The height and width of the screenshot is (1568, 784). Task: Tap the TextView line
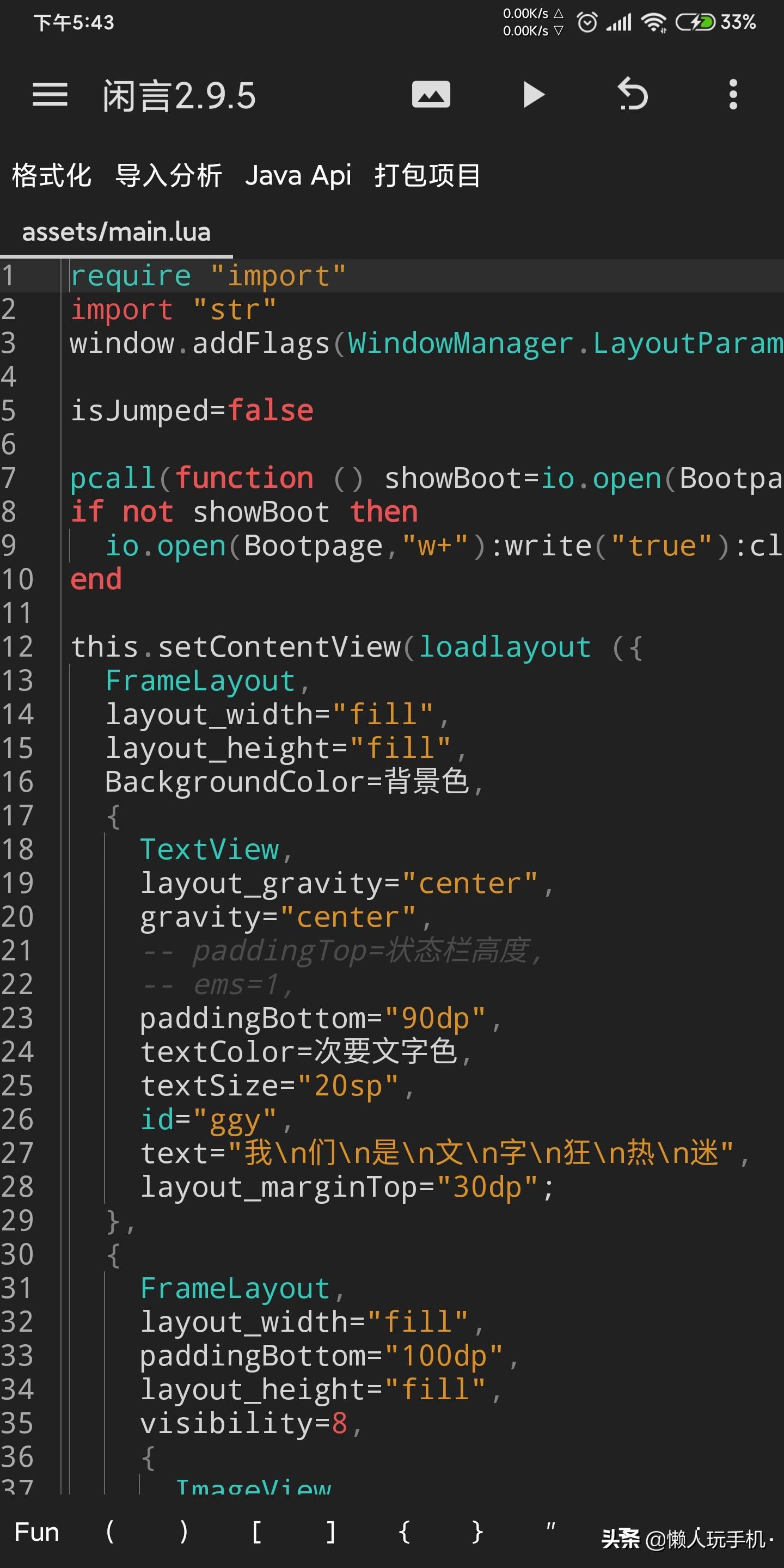click(217, 850)
